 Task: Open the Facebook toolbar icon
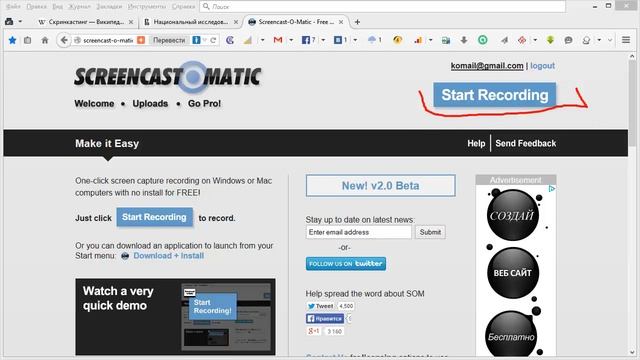[306, 40]
